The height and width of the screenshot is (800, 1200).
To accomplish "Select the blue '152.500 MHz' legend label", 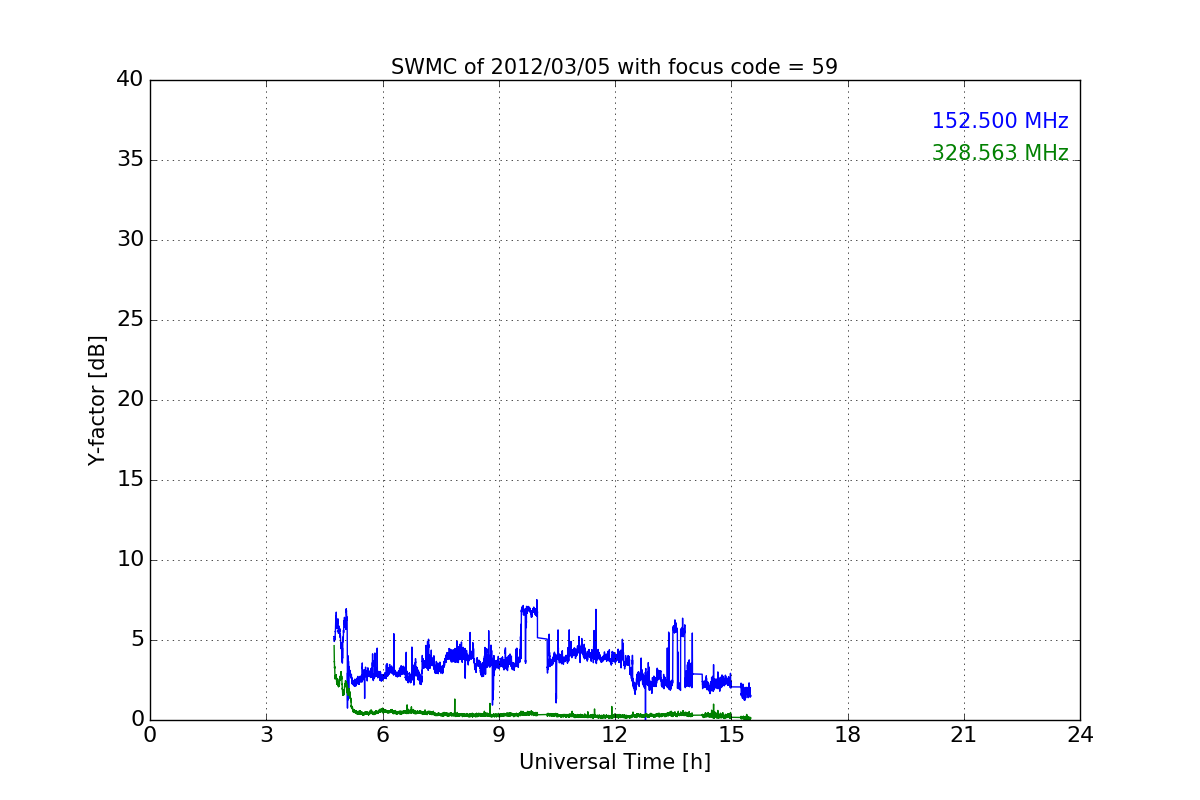I will coord(1000,121).
